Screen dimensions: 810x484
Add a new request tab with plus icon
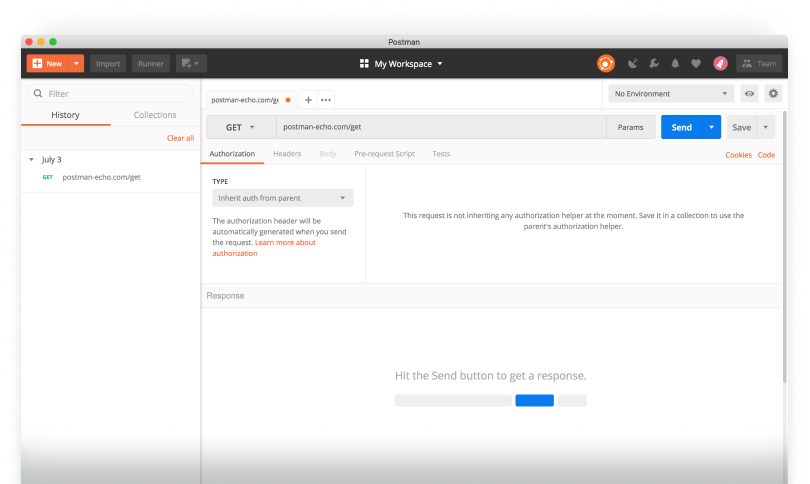click(308, 100)
